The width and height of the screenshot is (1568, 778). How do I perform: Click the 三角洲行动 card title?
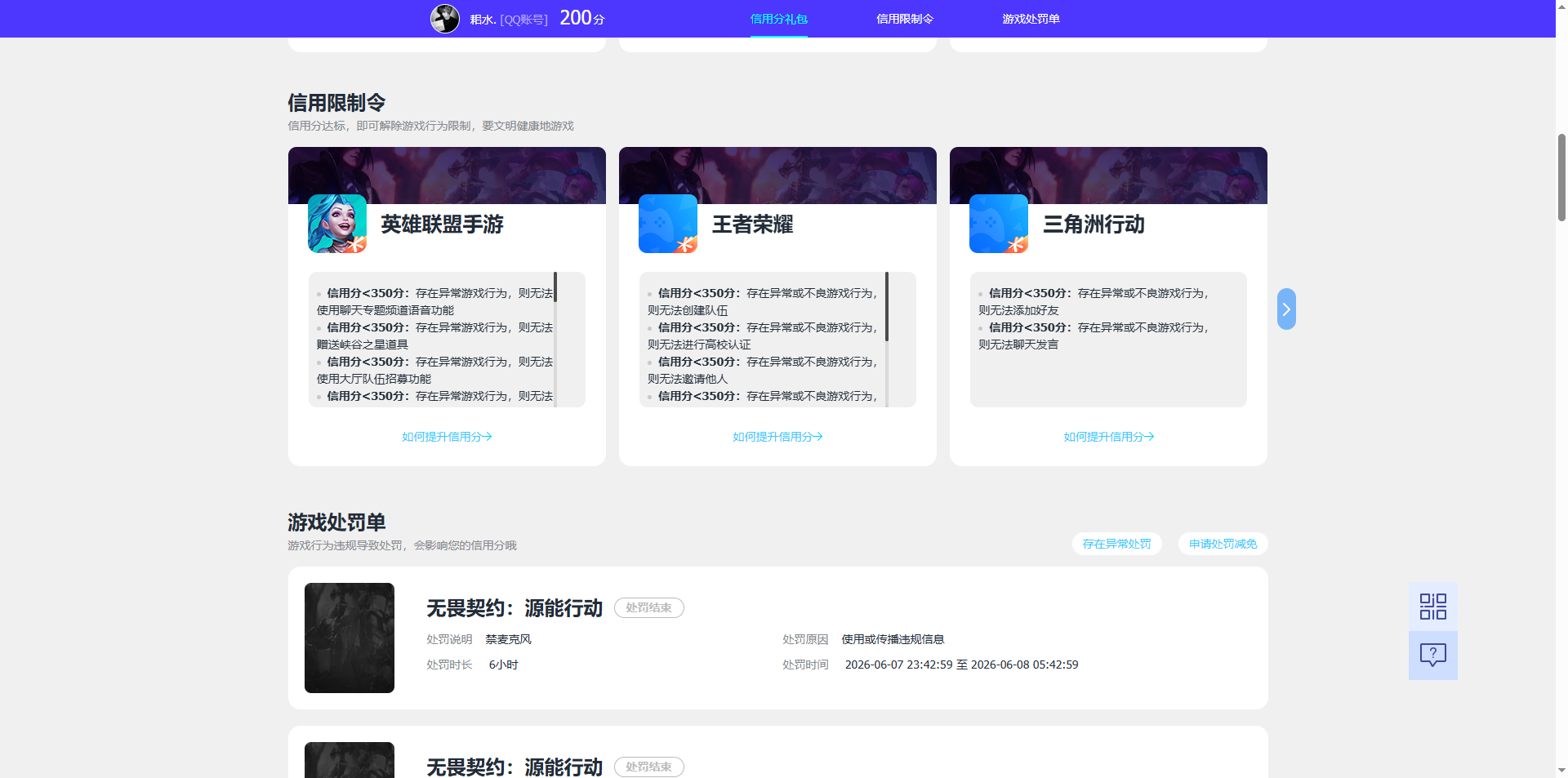click(x=1094, y=225)
